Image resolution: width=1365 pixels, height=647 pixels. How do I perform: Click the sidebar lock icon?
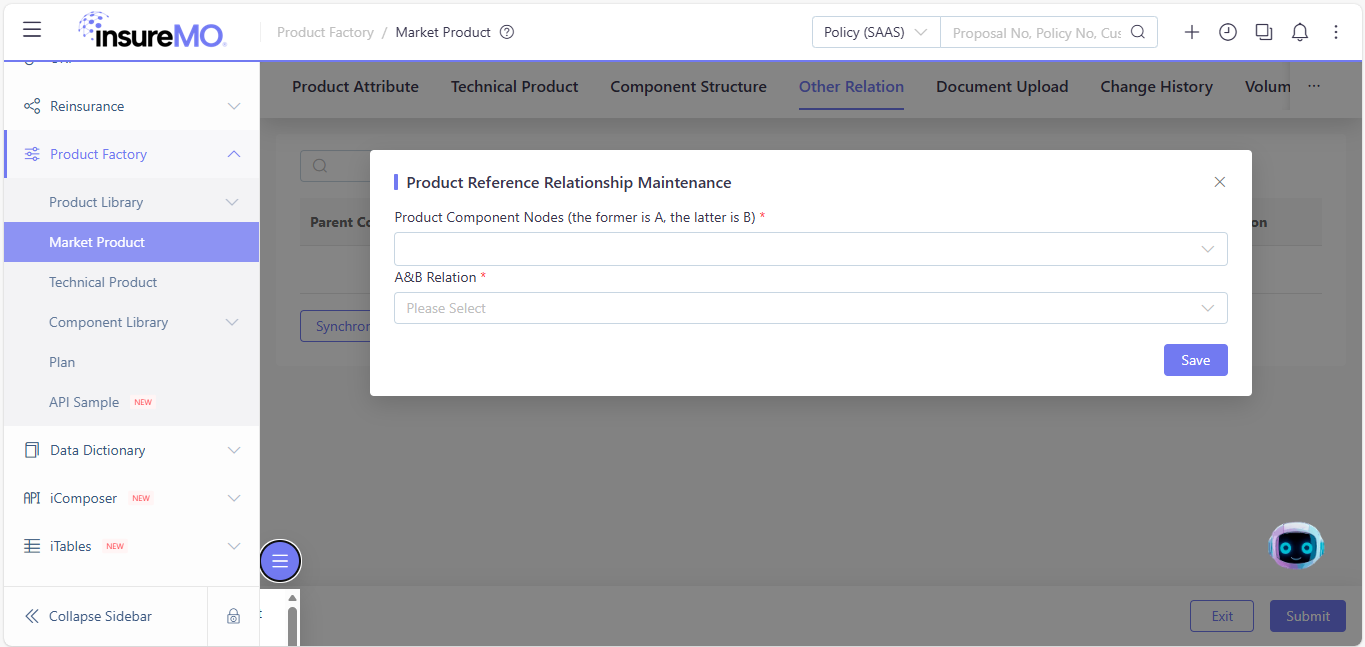(x=233, y=616)
